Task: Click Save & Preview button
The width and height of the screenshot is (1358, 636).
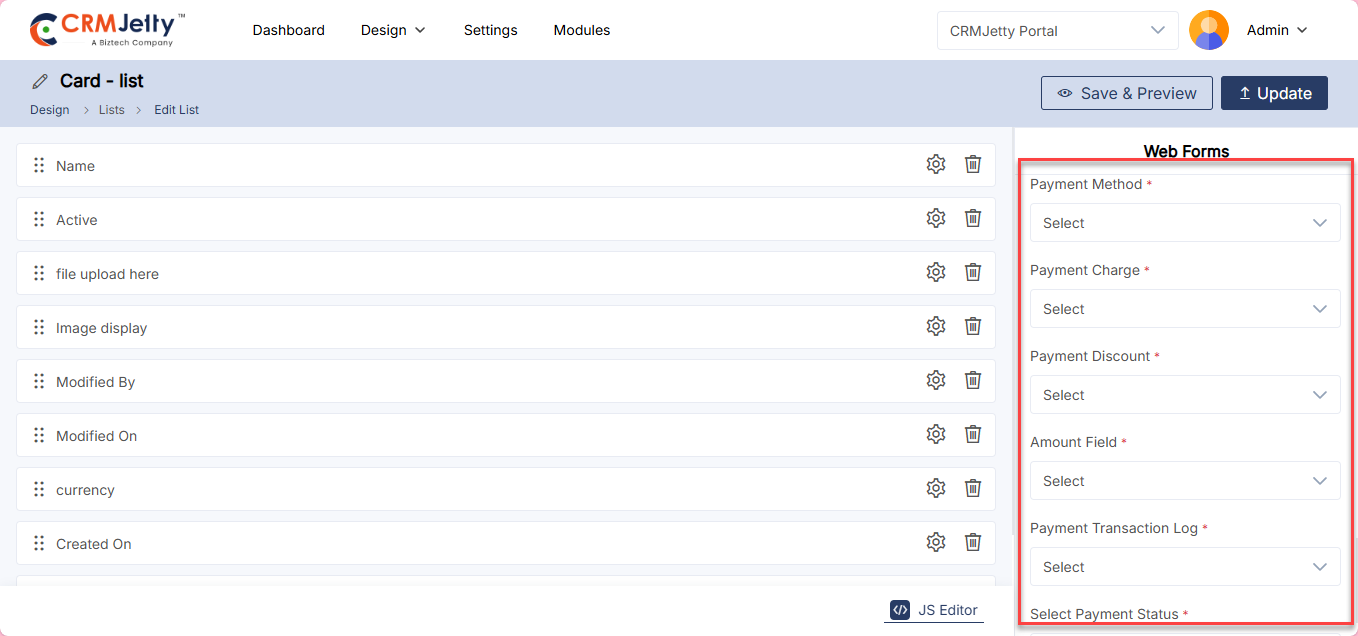Action: tap(1126, 93)
